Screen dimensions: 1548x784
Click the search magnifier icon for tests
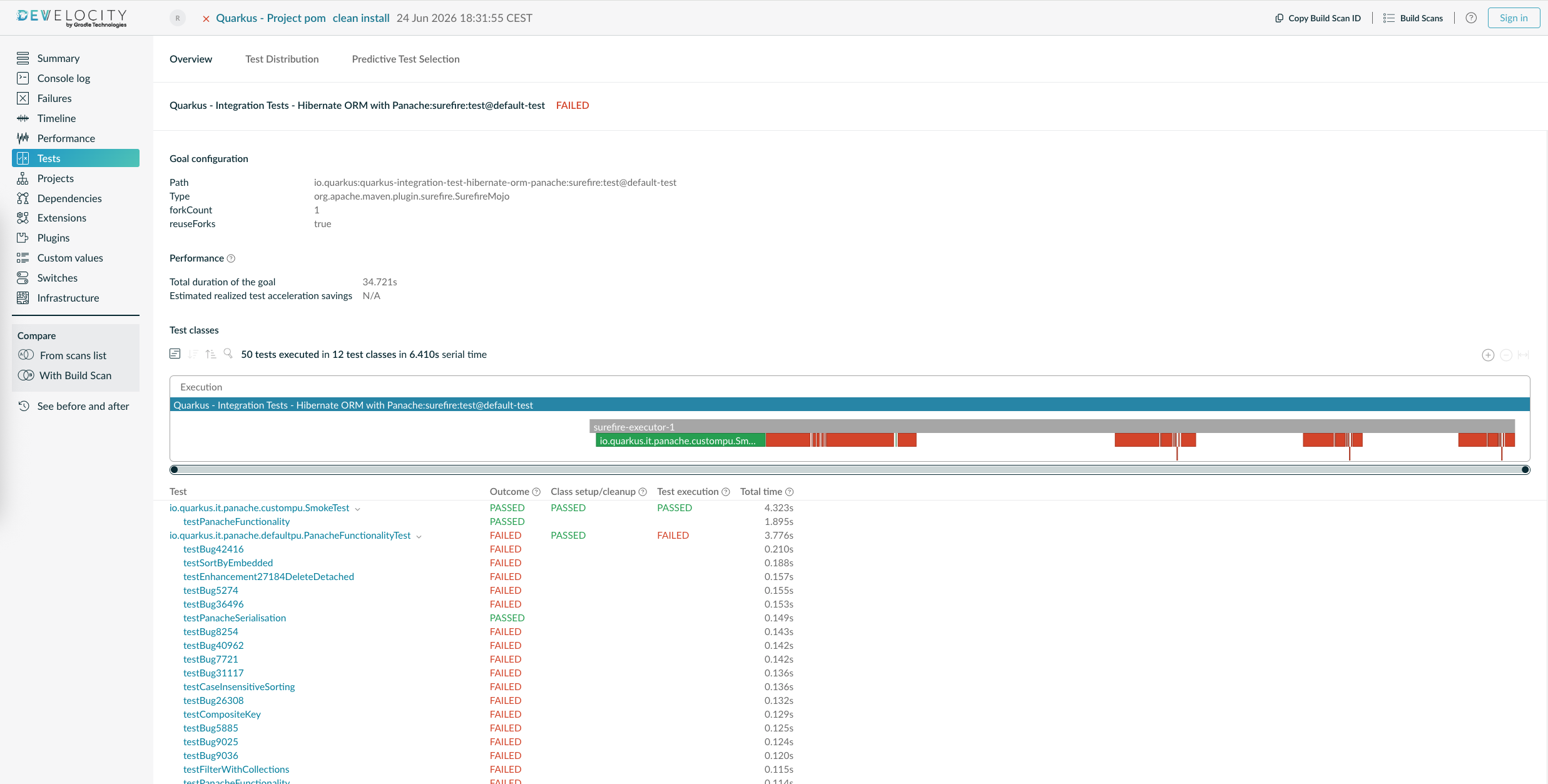tap(228, 354)
